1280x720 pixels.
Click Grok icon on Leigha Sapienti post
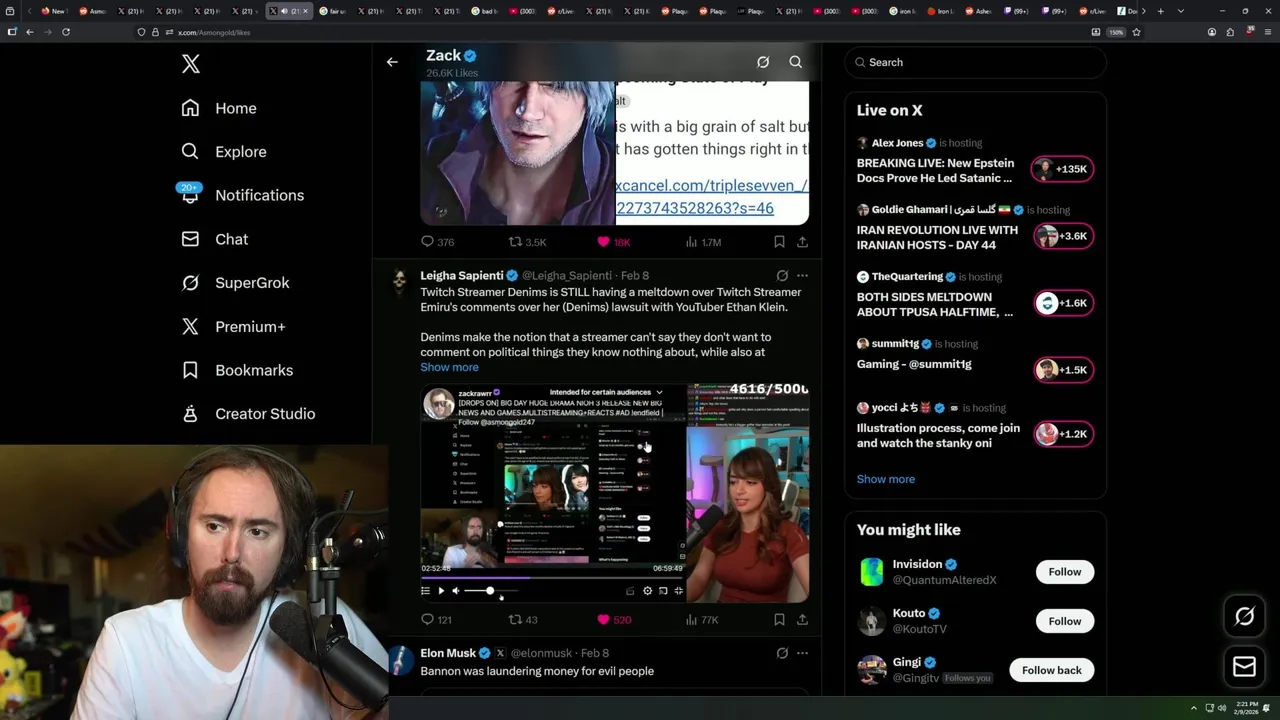coord(782,276)
